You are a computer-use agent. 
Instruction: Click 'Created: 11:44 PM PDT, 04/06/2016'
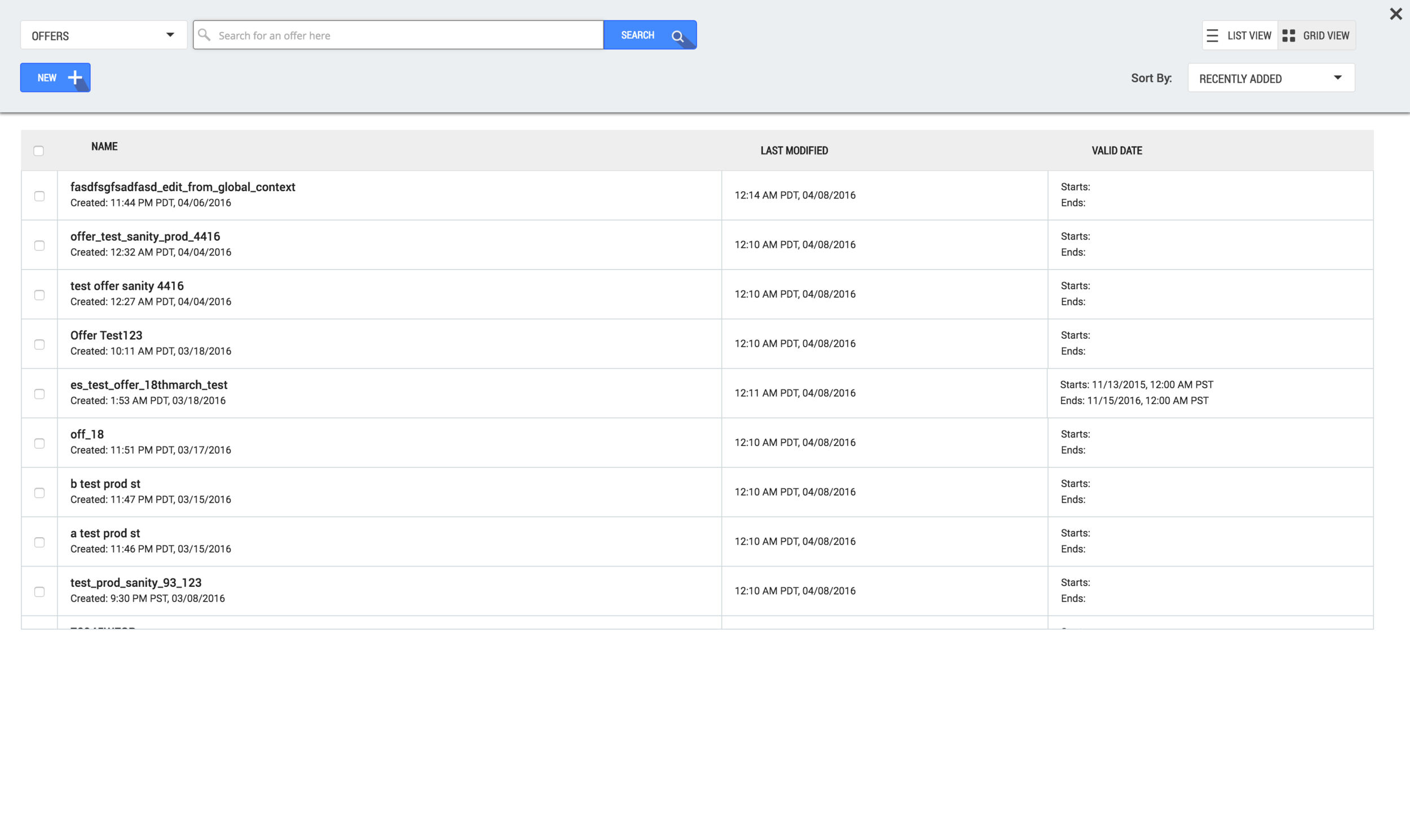[151, 202]
